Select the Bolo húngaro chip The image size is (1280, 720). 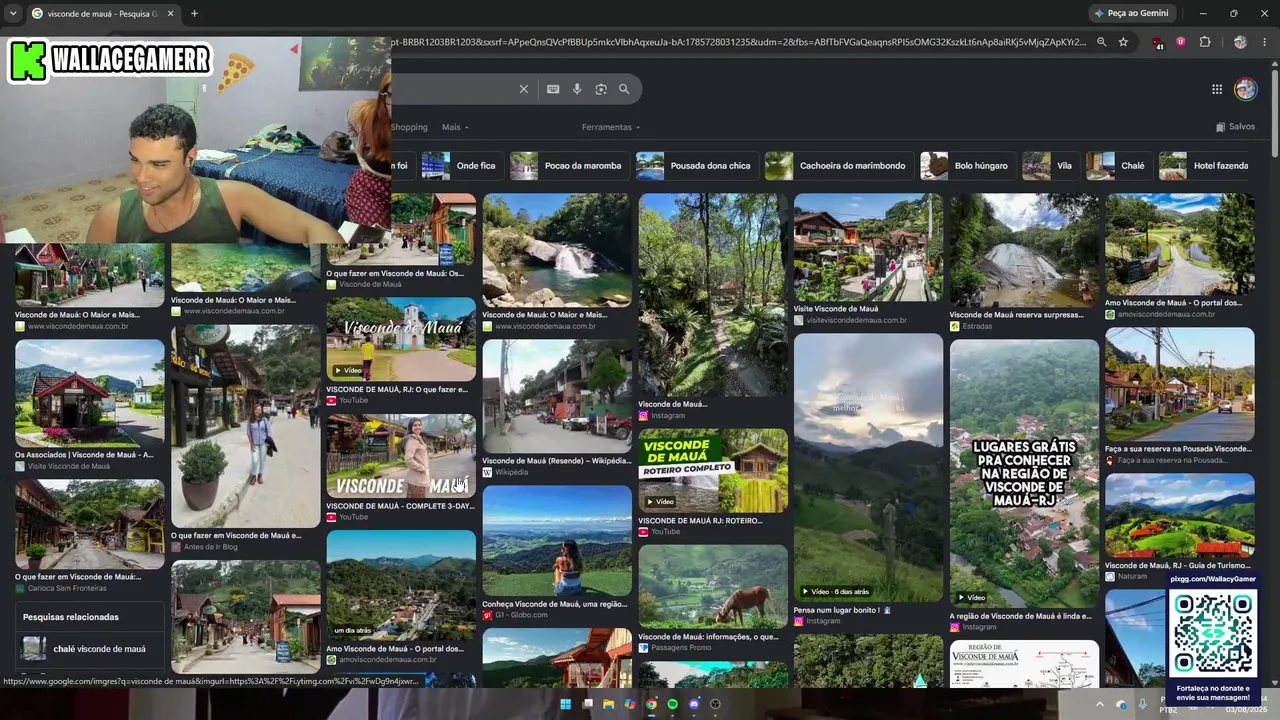[x=966, y=166]
